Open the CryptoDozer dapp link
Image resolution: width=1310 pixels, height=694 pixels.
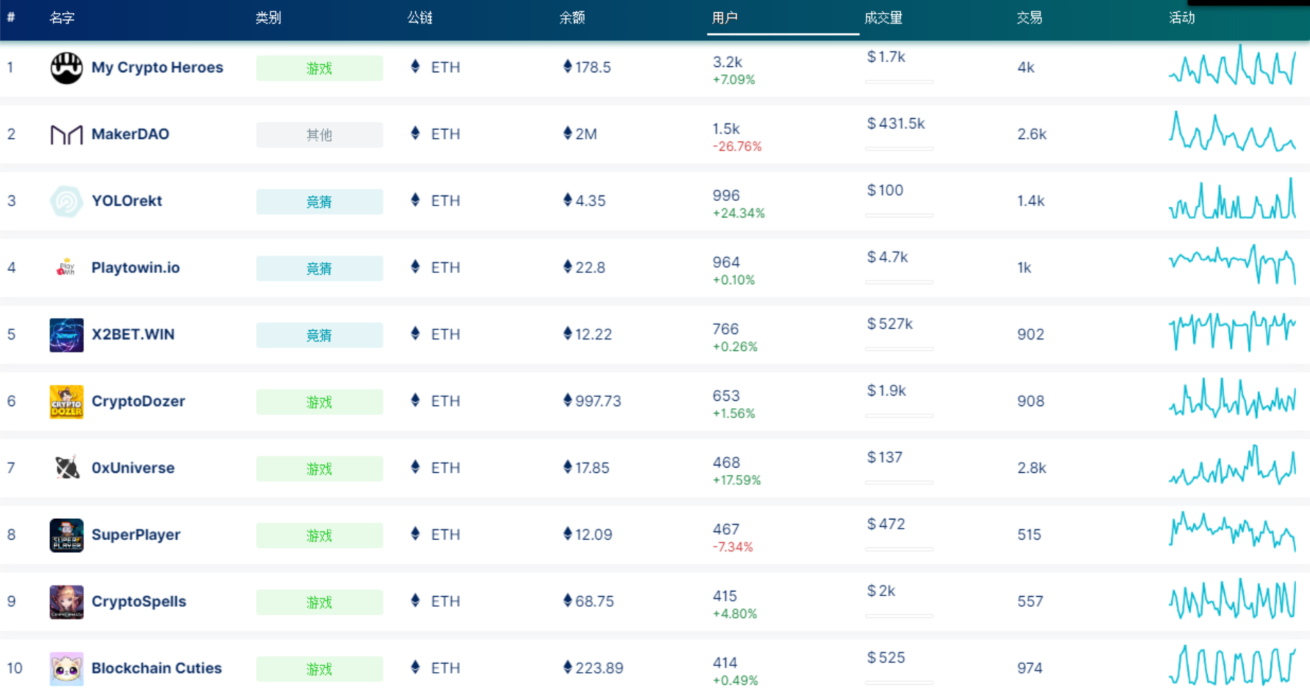click(138, 401)
